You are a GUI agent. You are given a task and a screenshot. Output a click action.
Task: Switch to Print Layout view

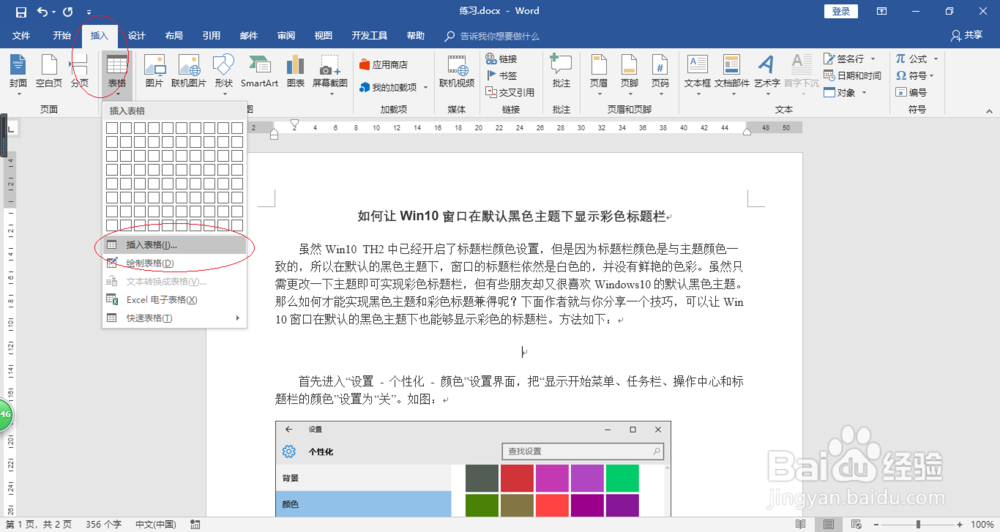(x=828, y=524)
